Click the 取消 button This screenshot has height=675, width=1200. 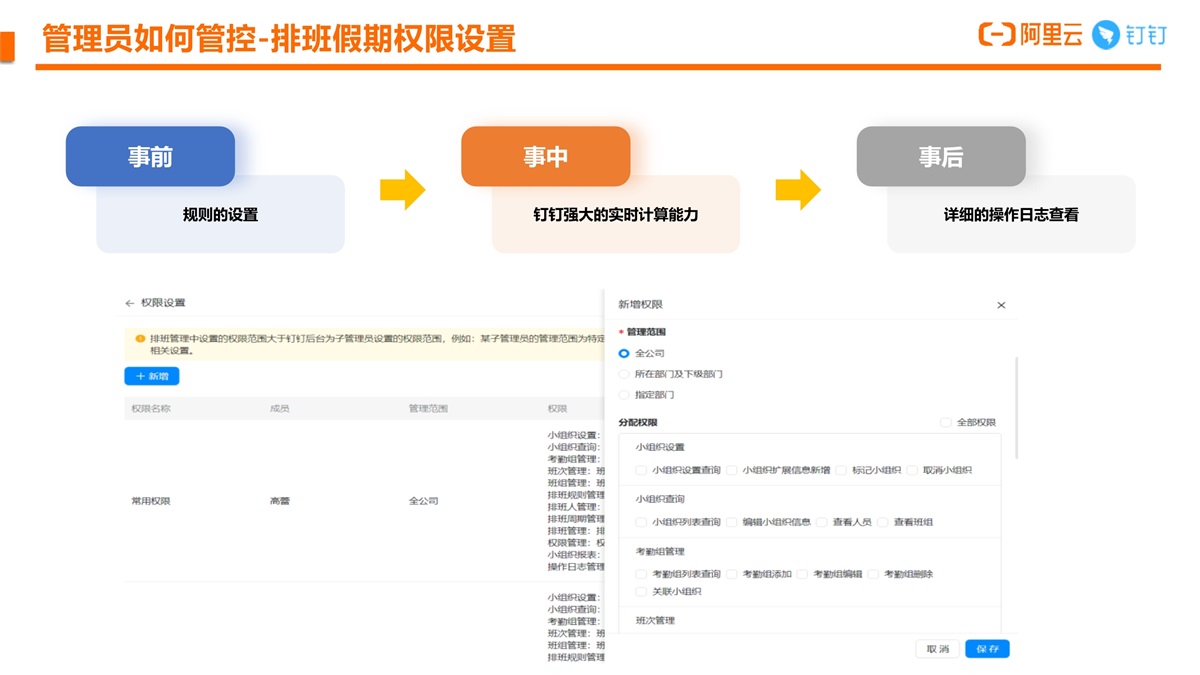(937, 649)
